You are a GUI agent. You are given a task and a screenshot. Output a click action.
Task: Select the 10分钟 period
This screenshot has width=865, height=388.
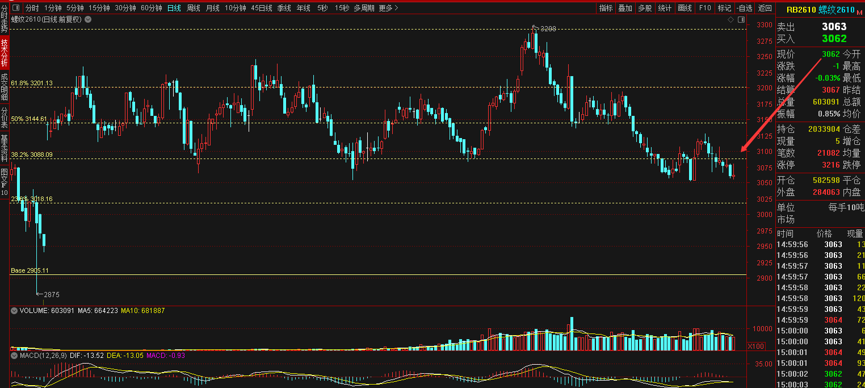[235, 8]
